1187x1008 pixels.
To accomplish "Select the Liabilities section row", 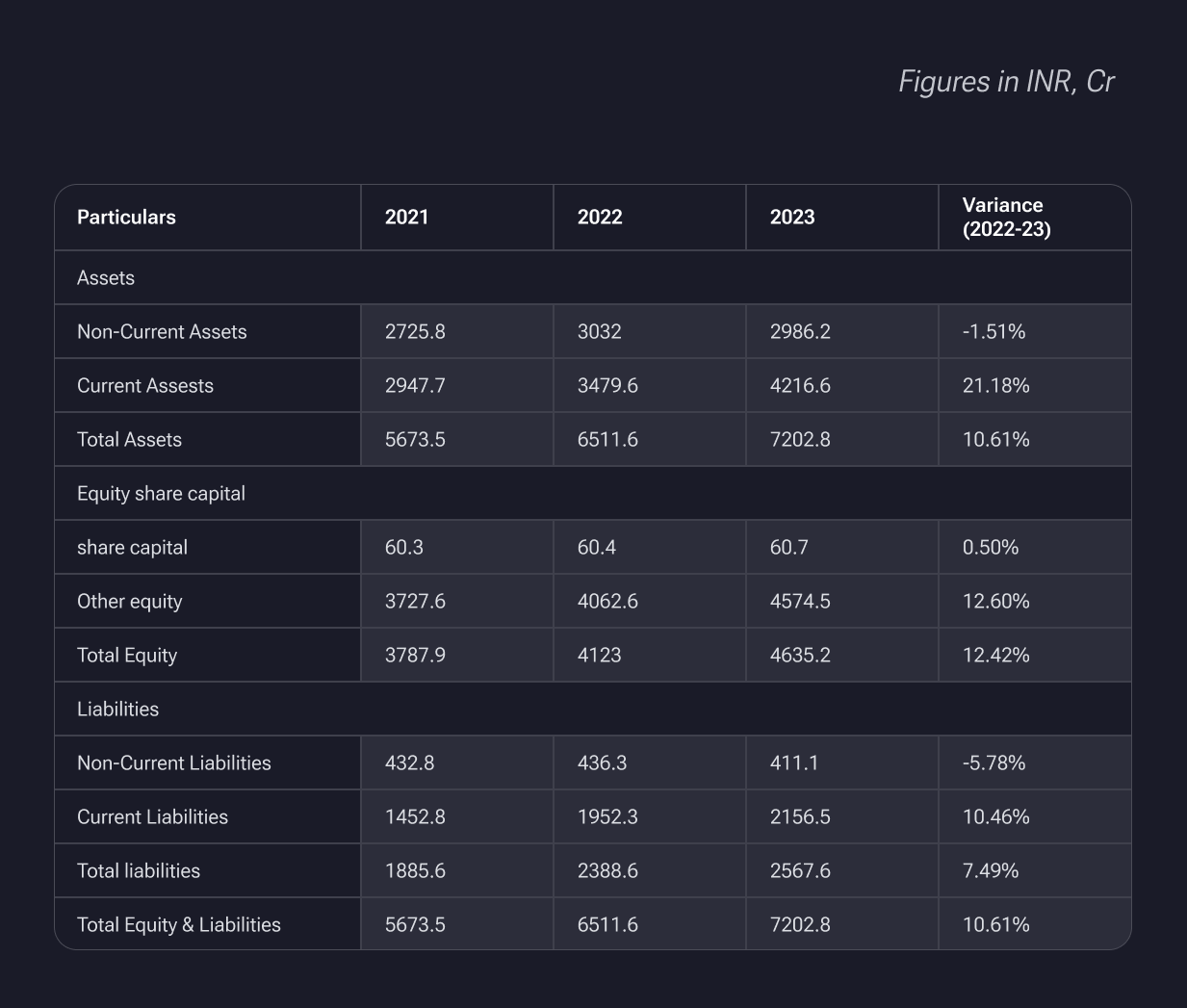I will pos(117,710).
